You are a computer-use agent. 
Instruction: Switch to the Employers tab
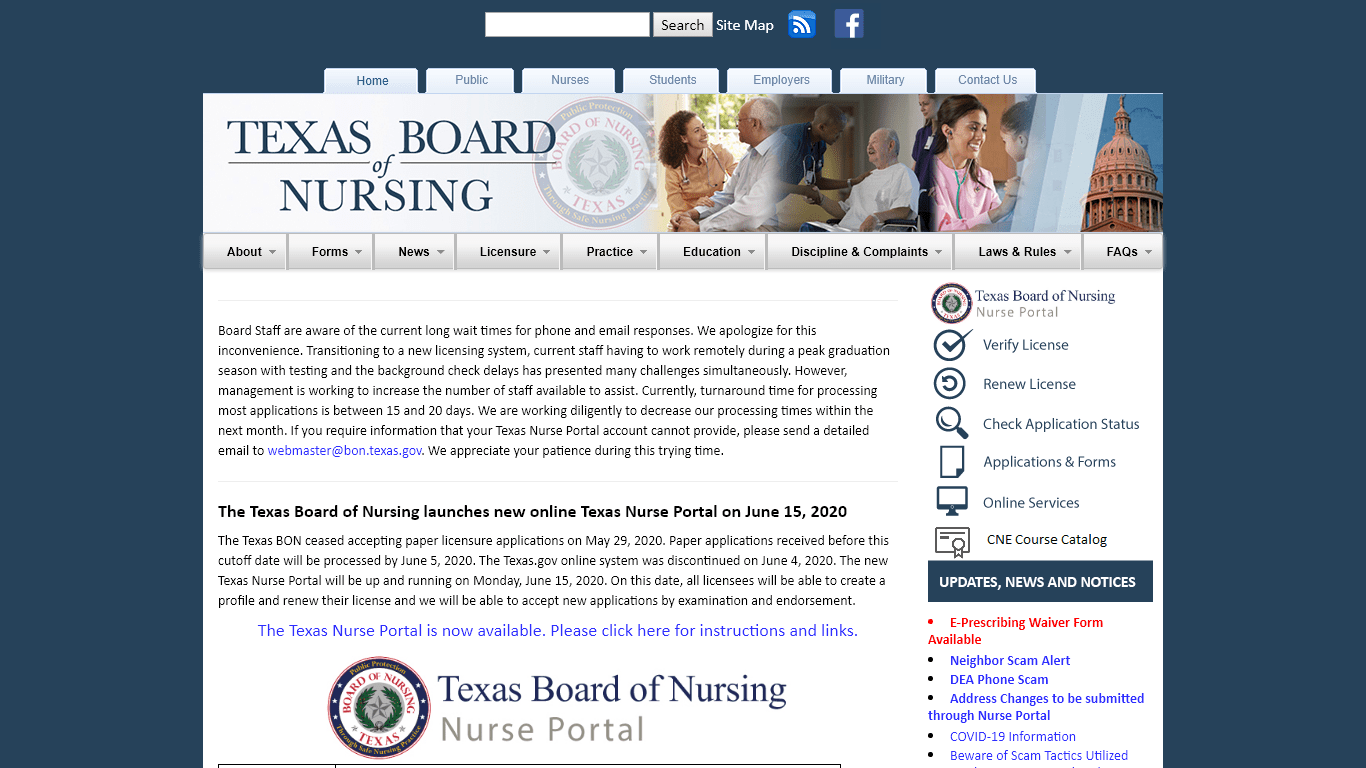click(x=782, y=80)
